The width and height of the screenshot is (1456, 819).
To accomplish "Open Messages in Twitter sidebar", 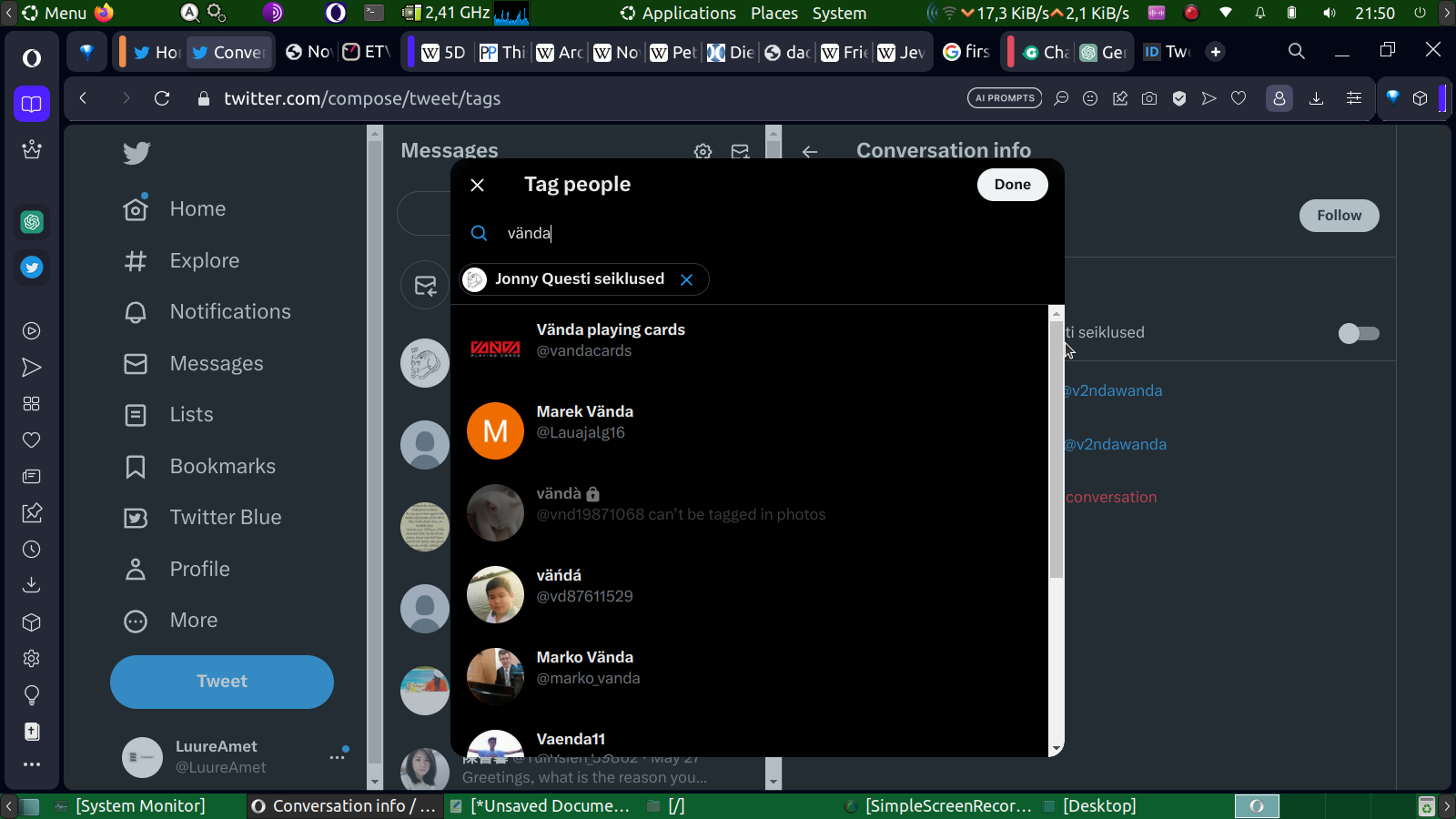I will 194,363.
